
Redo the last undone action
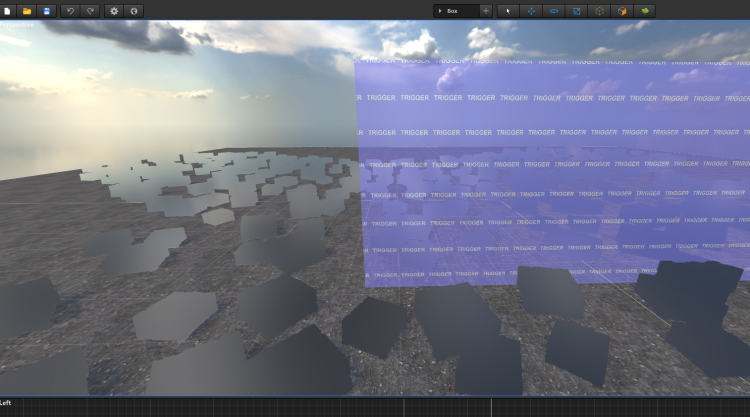tap(90, 10)
